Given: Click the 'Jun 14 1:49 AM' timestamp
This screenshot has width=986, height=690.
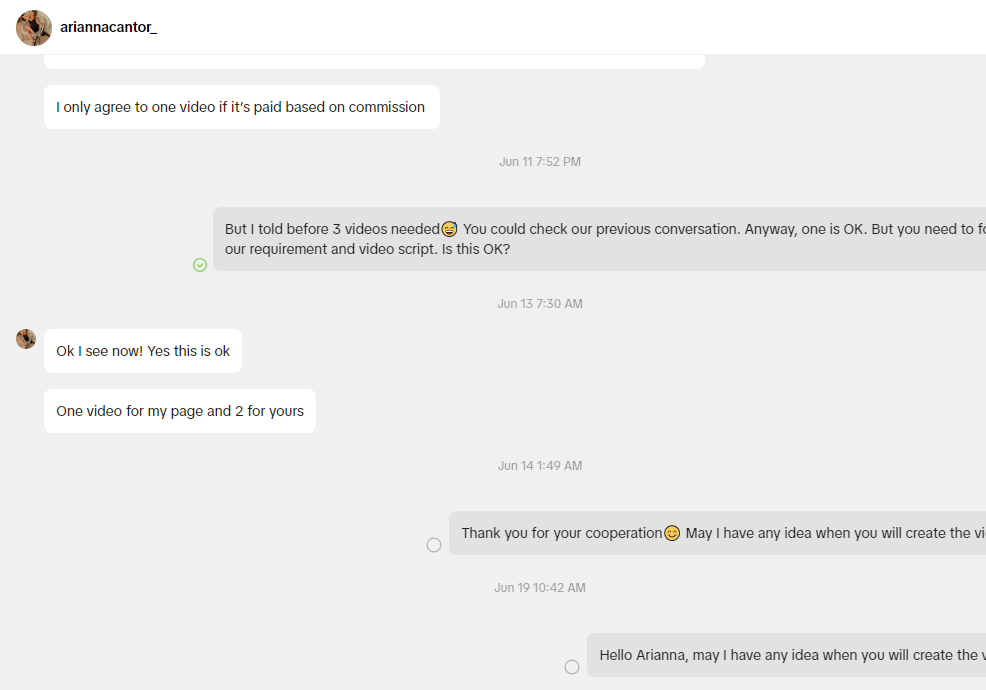Looking at the screenshot, I should click(540, 466).
